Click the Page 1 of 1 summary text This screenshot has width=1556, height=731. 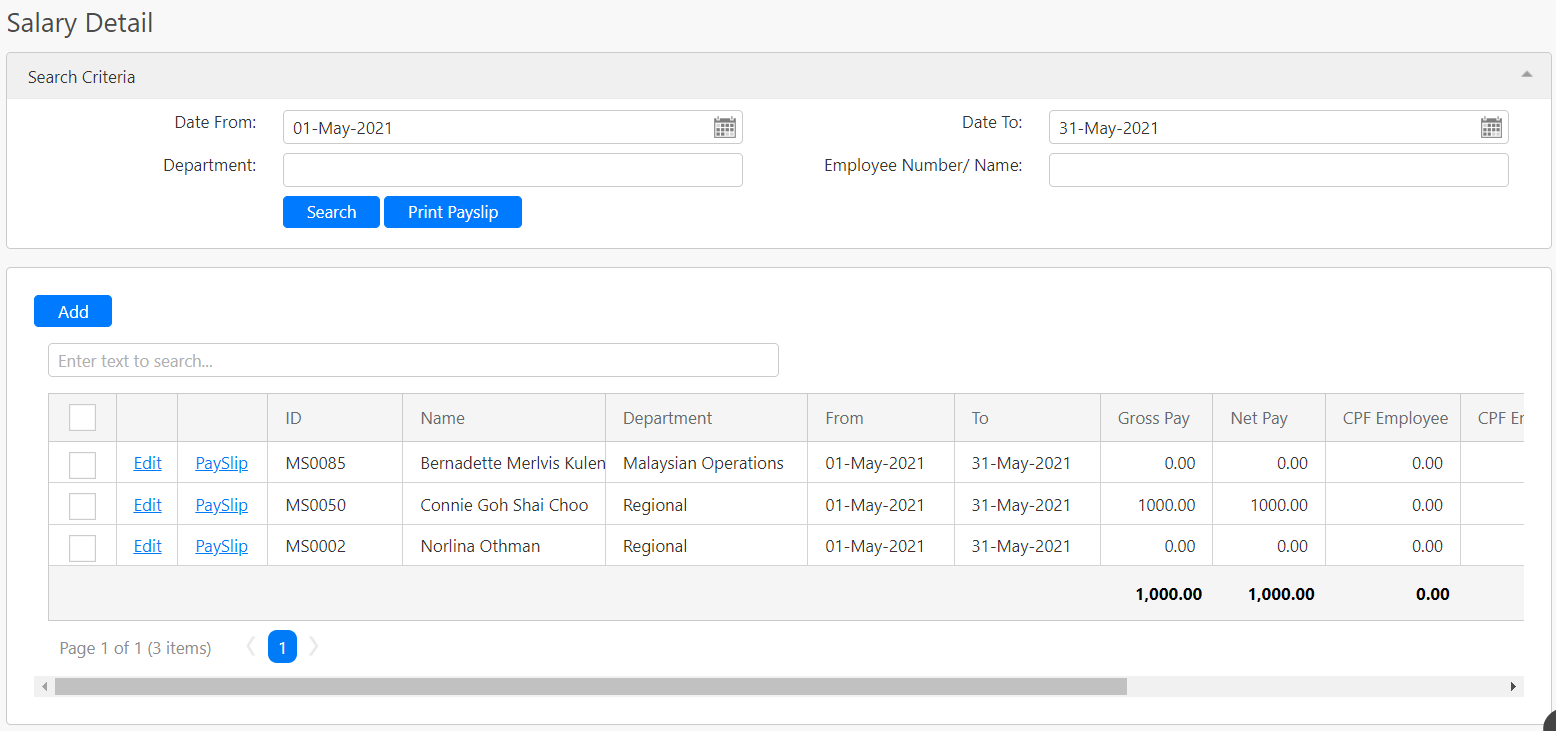(x=135, y=648)
